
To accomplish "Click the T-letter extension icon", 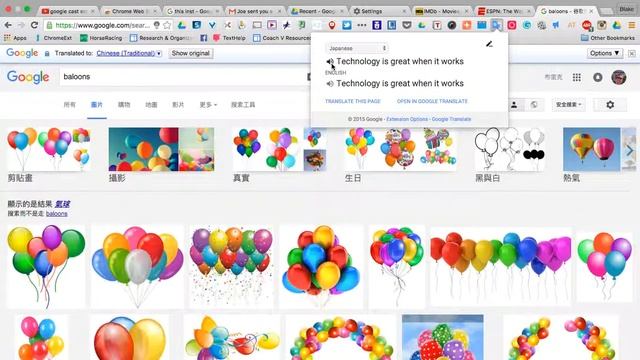I will tap(437, 25).
